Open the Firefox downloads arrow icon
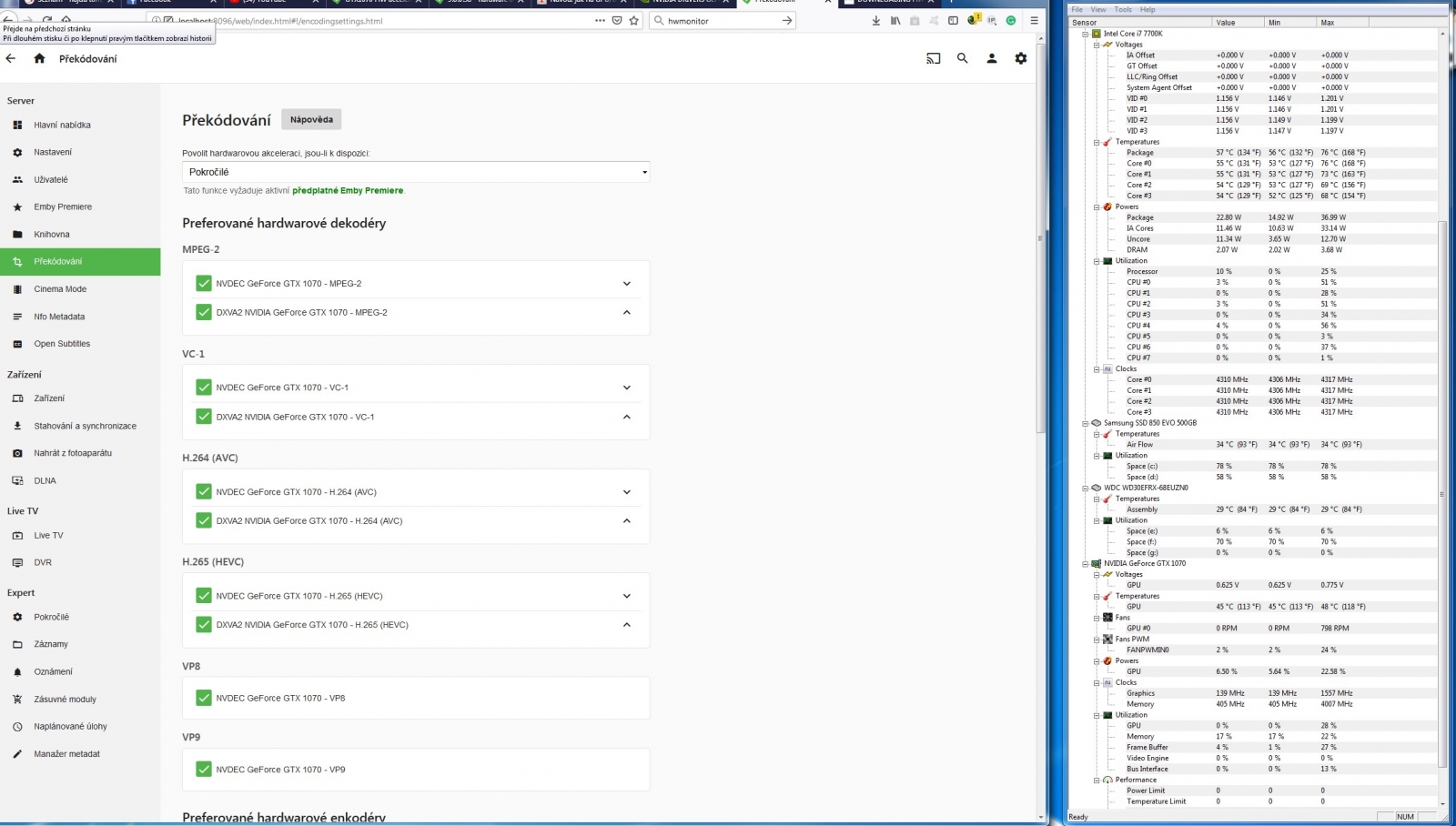This screenshot has height=826, width=1456. pos(875,20)
